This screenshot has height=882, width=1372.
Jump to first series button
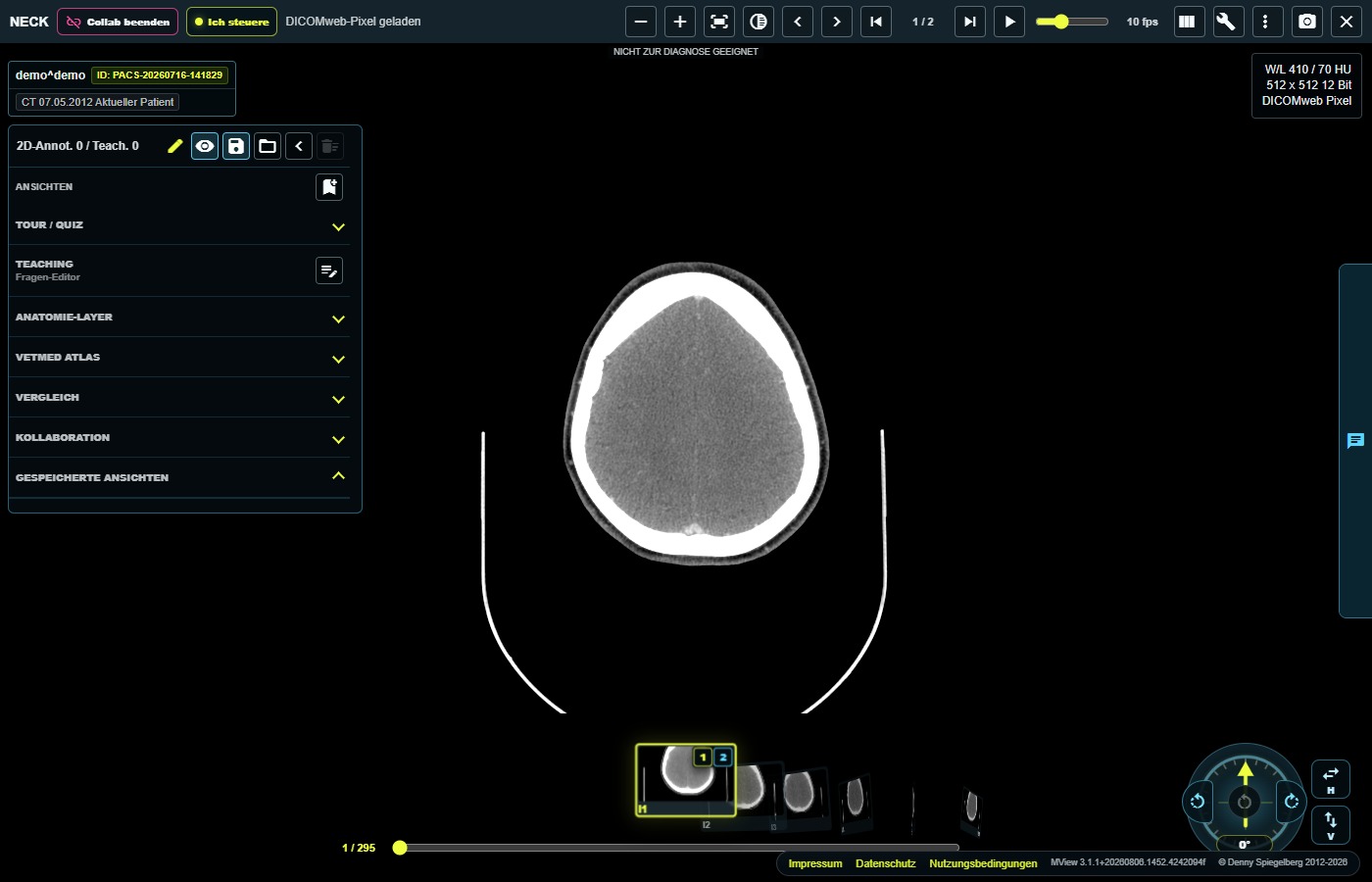pyautogui.click(x=876, y=22)
